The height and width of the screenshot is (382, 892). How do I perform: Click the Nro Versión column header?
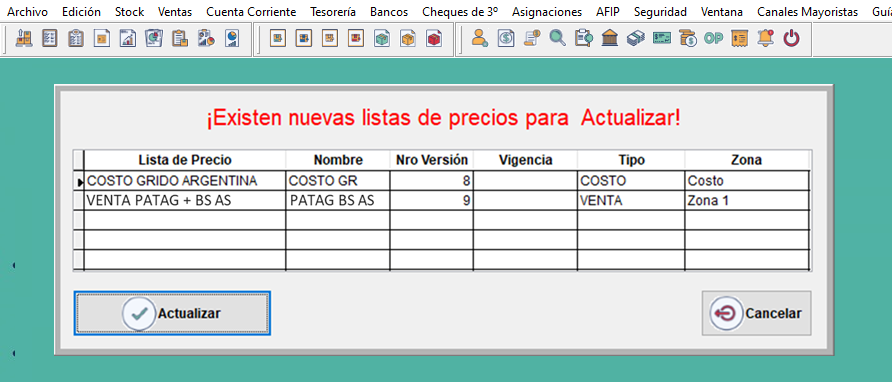[x=432, y=160]
